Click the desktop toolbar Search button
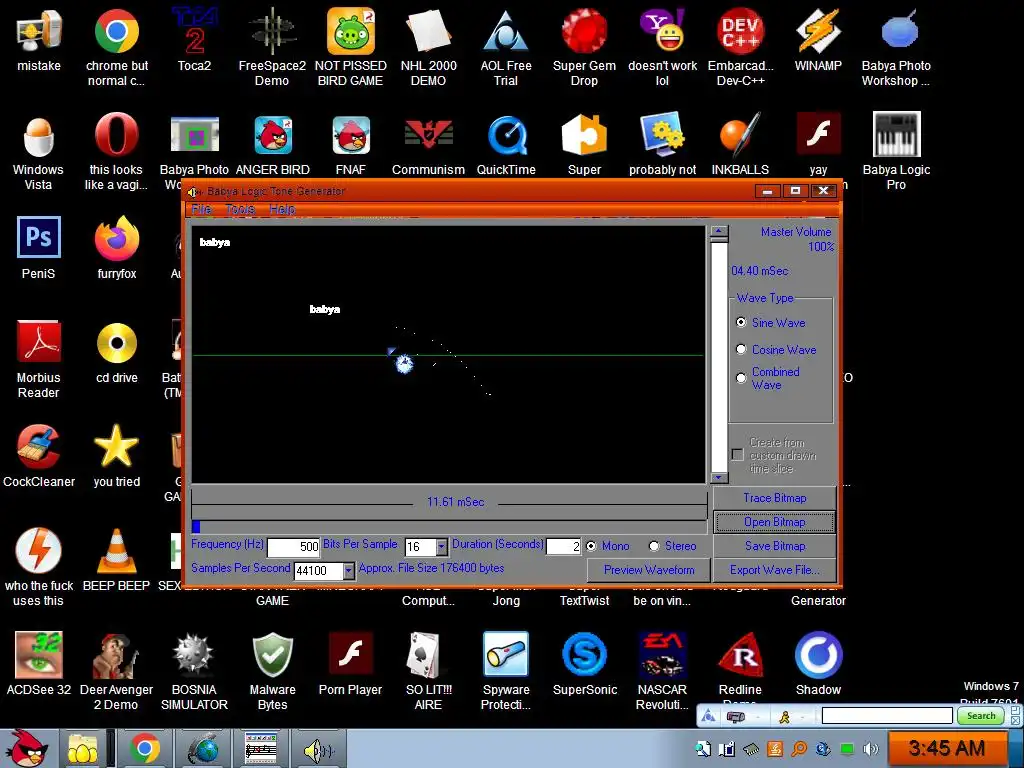 click(981, 716)
